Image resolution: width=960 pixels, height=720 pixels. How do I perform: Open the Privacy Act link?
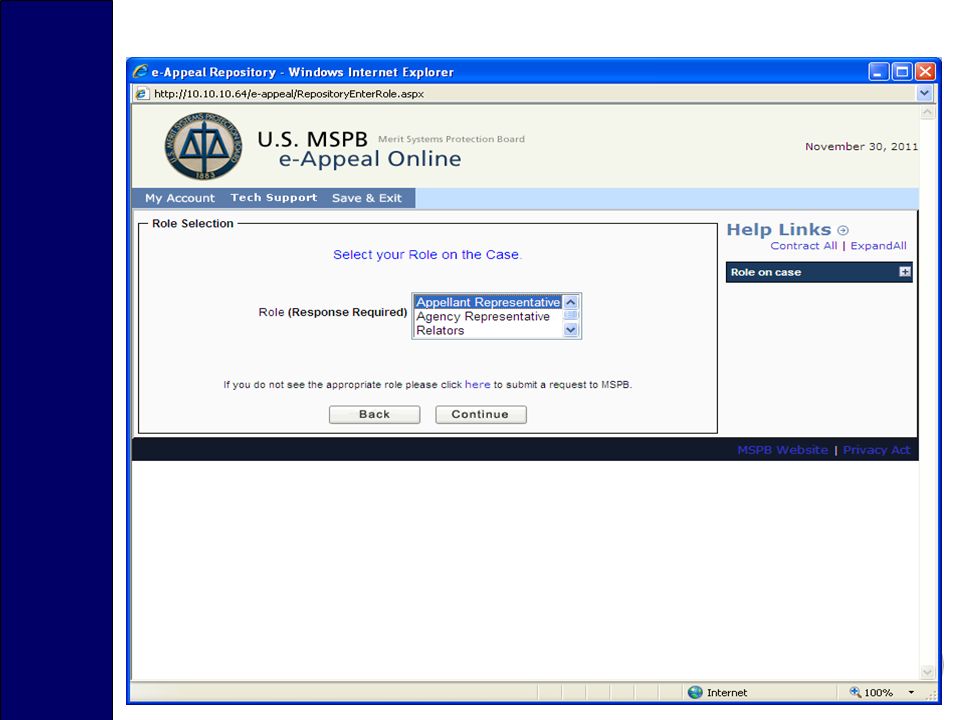(876, 450)
